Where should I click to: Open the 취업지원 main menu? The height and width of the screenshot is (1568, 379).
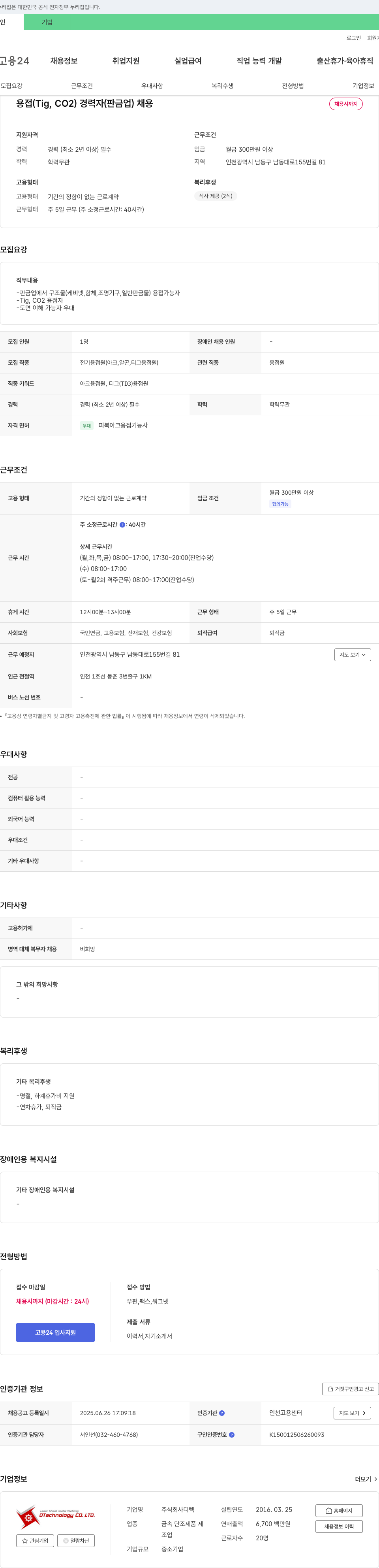point(126,61)
